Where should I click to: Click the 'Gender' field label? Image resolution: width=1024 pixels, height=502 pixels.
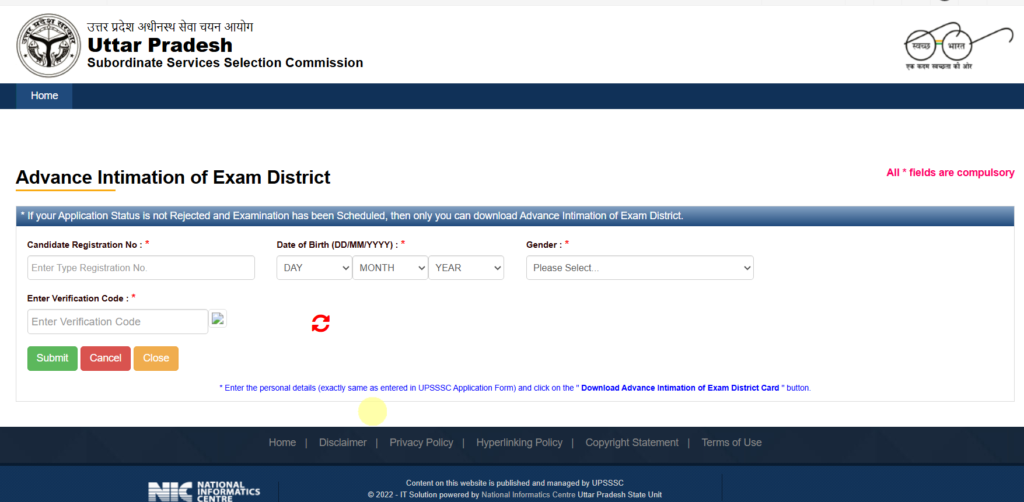tap(543, 244)
